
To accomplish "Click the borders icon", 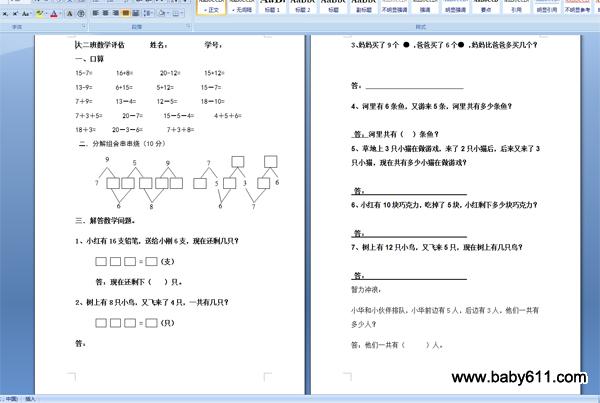I will (x=175, y=13).
